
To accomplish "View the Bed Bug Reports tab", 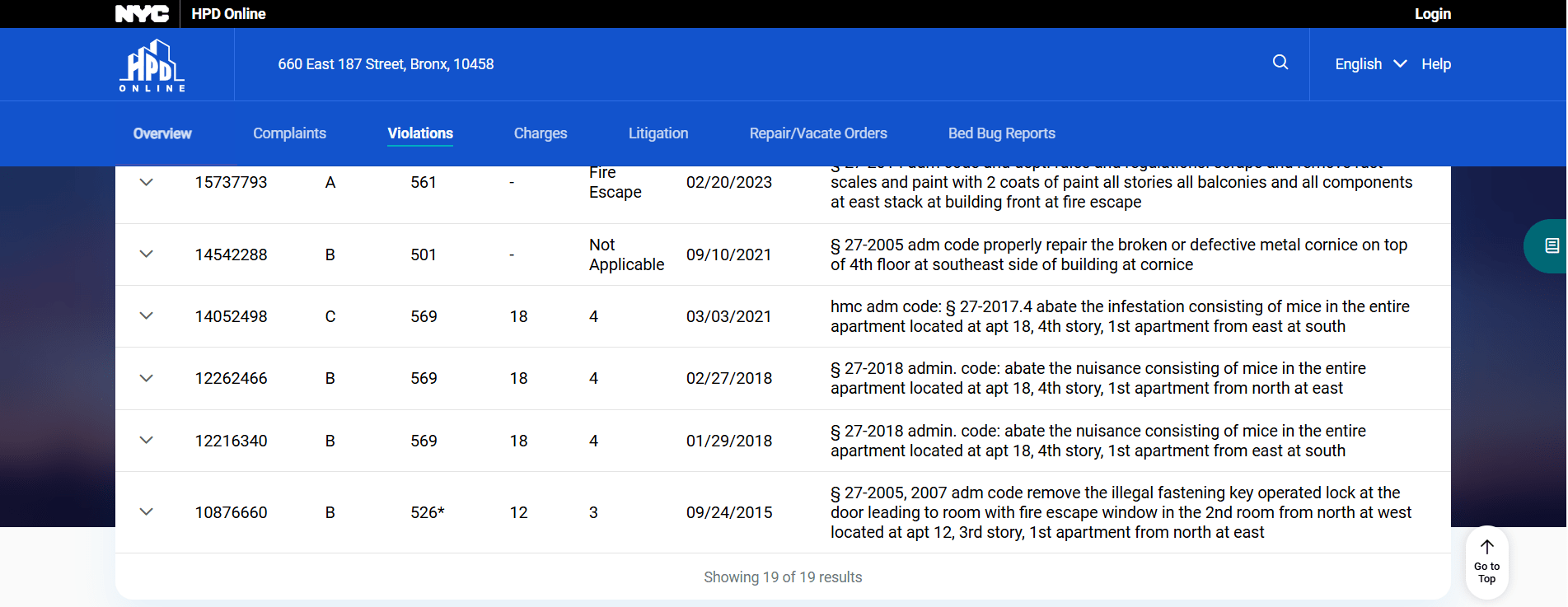I will pyautogui.click(x=1001, y=133).
